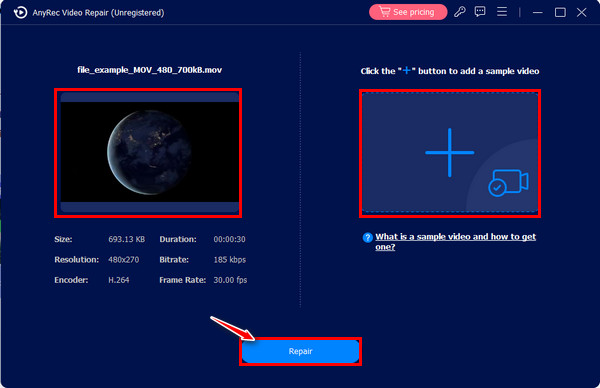This screenshot has height=388, width=600.
Task: Click the 00:00:30 duration value
Action: [230, 239]
